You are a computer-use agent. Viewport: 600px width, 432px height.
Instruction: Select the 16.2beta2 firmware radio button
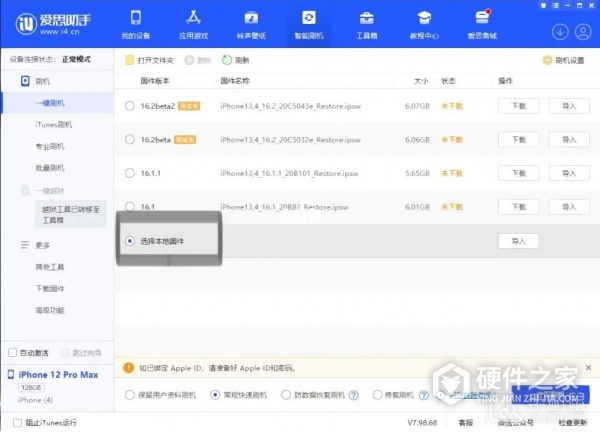(x=130, y=106)
